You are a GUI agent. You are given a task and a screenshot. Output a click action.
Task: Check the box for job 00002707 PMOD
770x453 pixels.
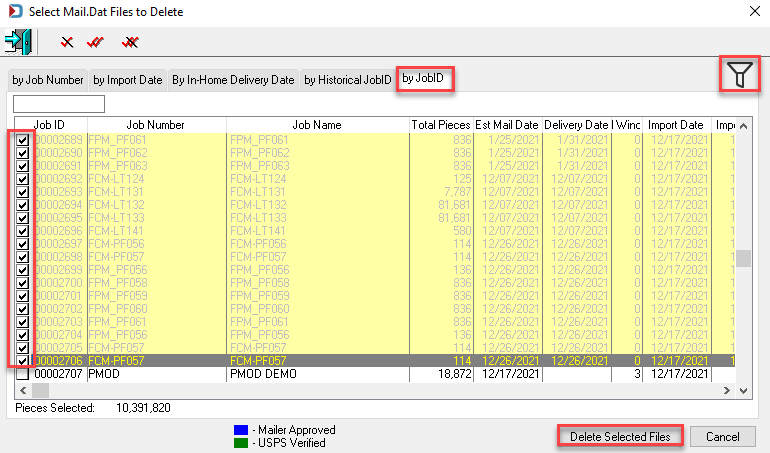(22, 374)
